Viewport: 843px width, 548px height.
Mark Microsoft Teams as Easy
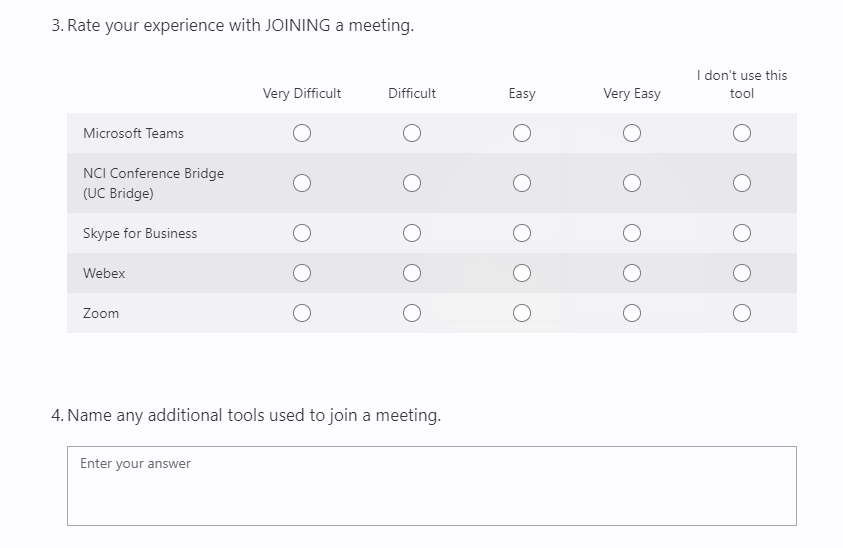522,133
